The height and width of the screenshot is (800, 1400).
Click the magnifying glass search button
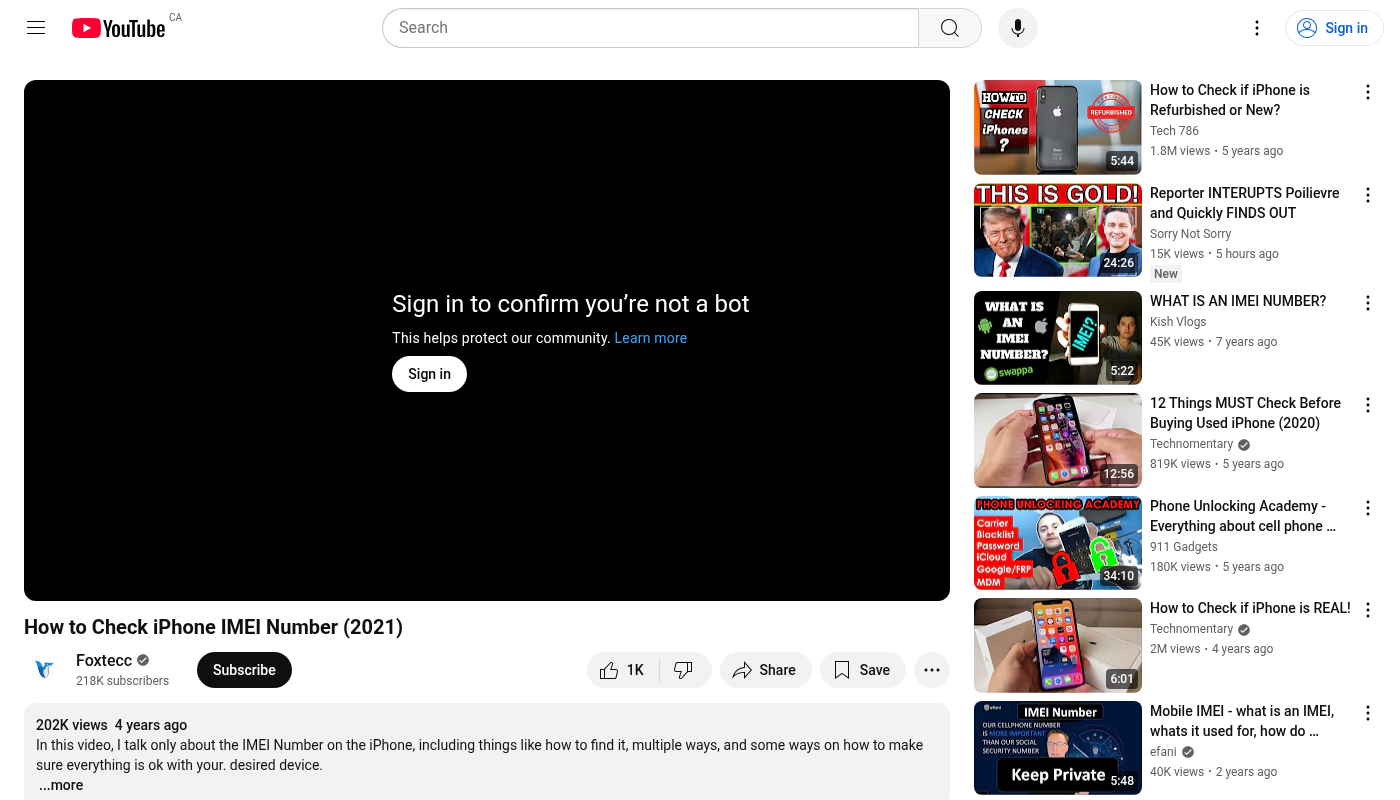949,28
